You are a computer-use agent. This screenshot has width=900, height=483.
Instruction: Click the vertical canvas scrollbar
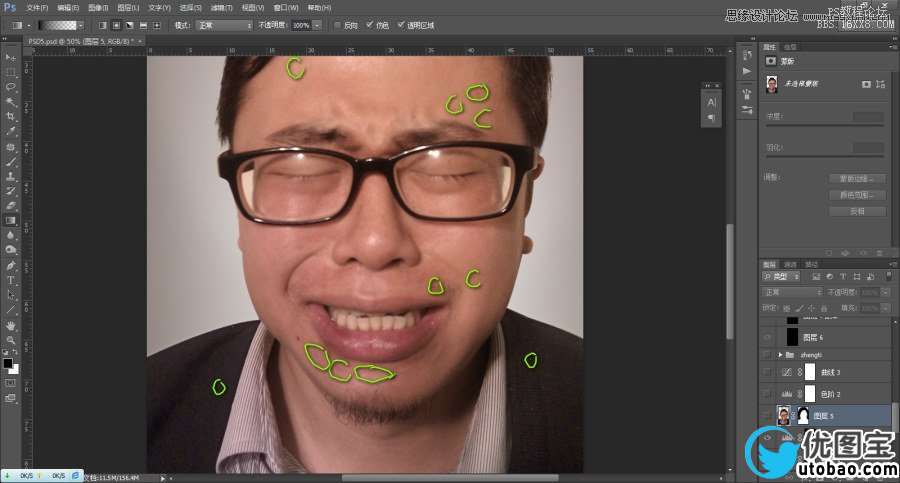730,281
